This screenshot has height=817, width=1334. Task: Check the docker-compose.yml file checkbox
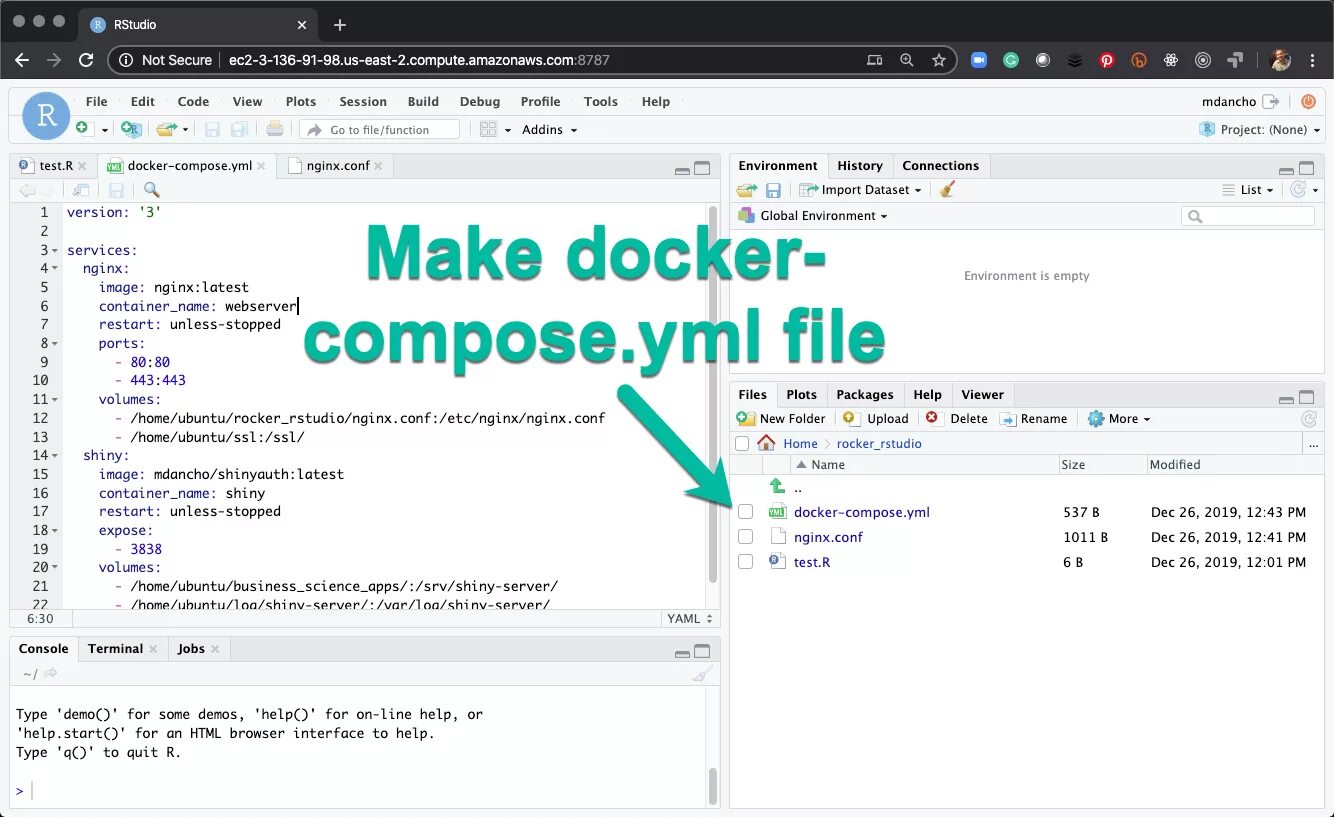(x=745, y=512)
